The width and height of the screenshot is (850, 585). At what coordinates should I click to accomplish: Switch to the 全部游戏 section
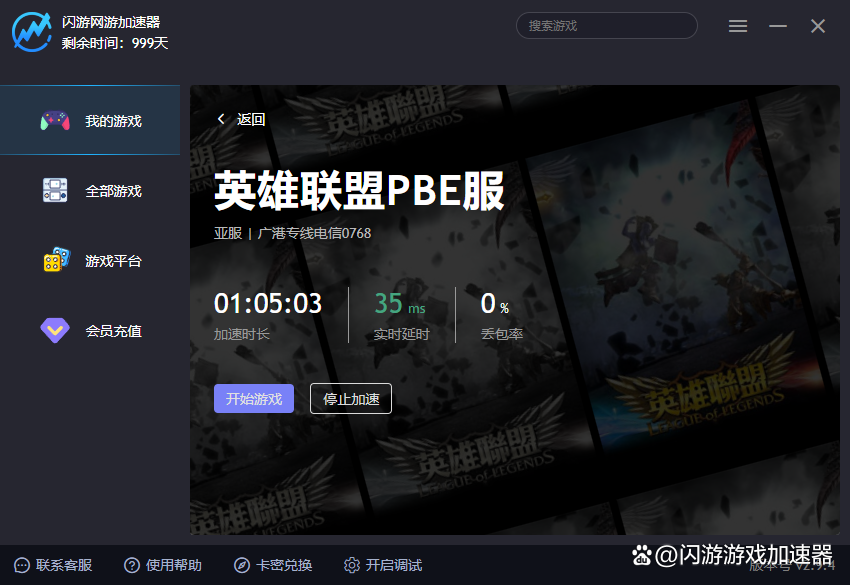90,191
